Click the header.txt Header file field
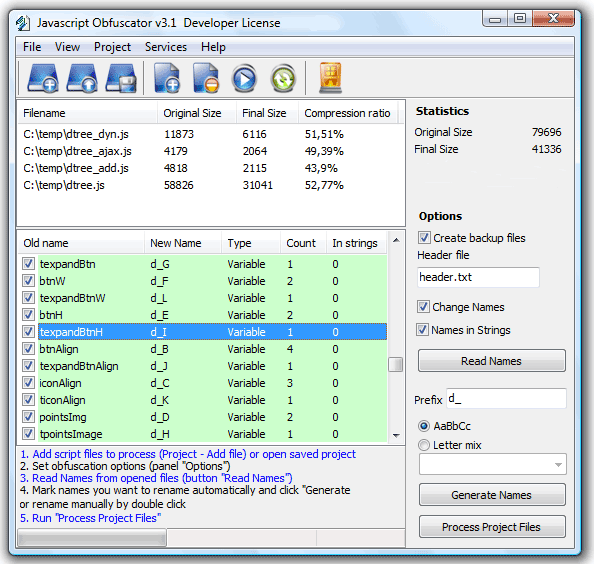Image resolution: width=594 pixels, height=564 pixels. 478,277
